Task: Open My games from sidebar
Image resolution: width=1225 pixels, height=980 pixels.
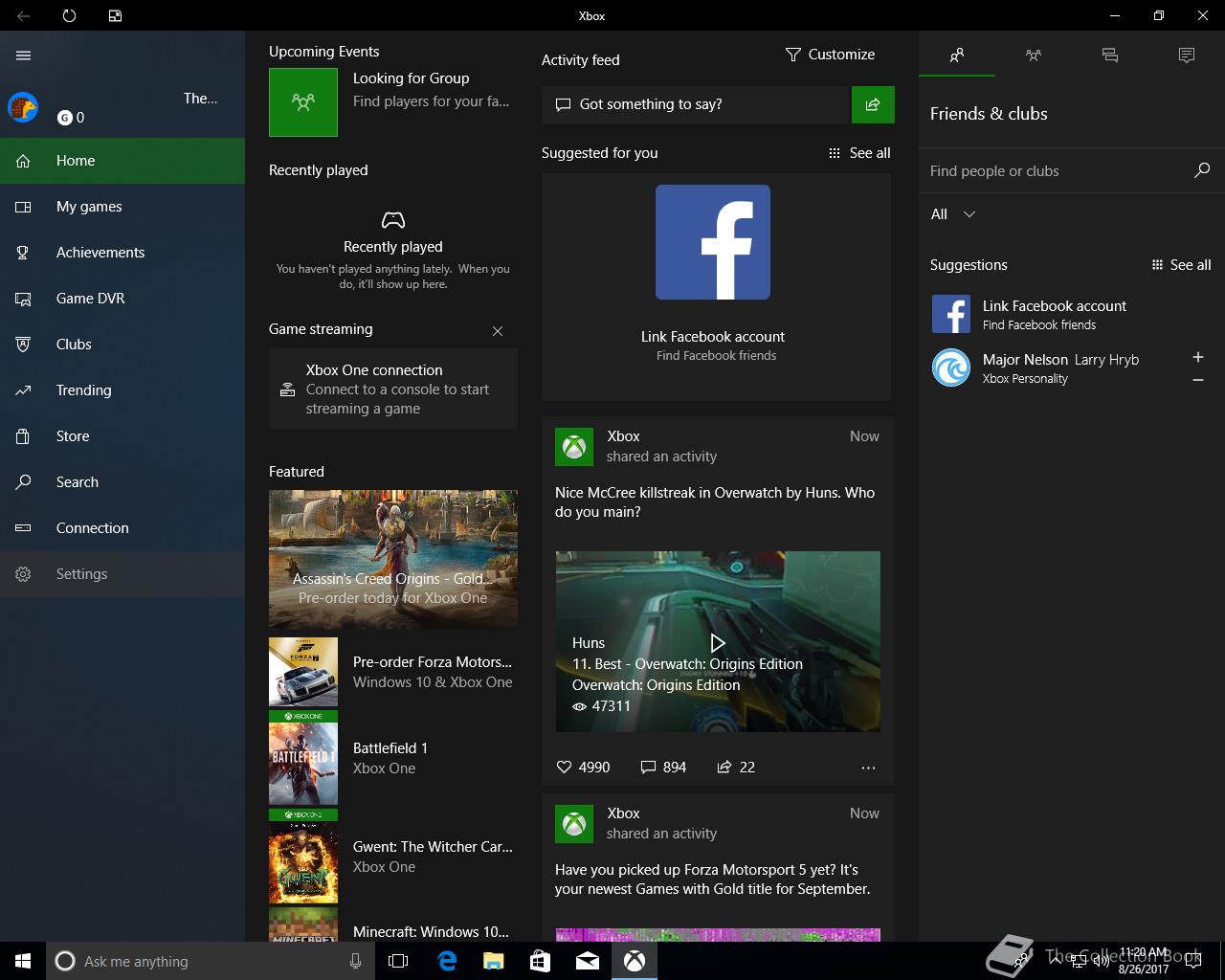Action: point(122,207)
